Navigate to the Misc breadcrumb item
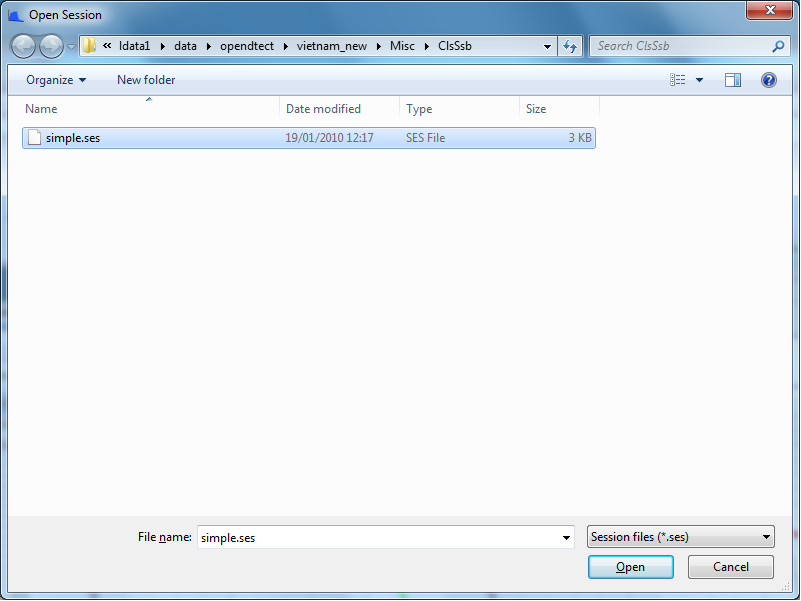This screenshot has height=601, width=801. (x=402, y=46)
